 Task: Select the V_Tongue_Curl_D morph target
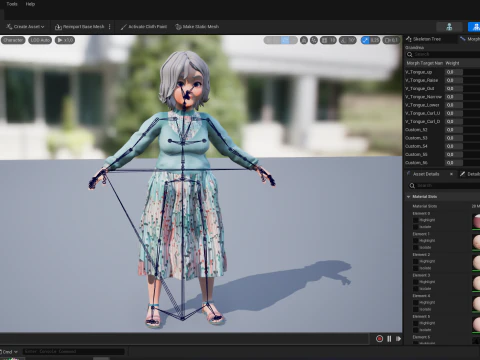click(x=422, y=122)
